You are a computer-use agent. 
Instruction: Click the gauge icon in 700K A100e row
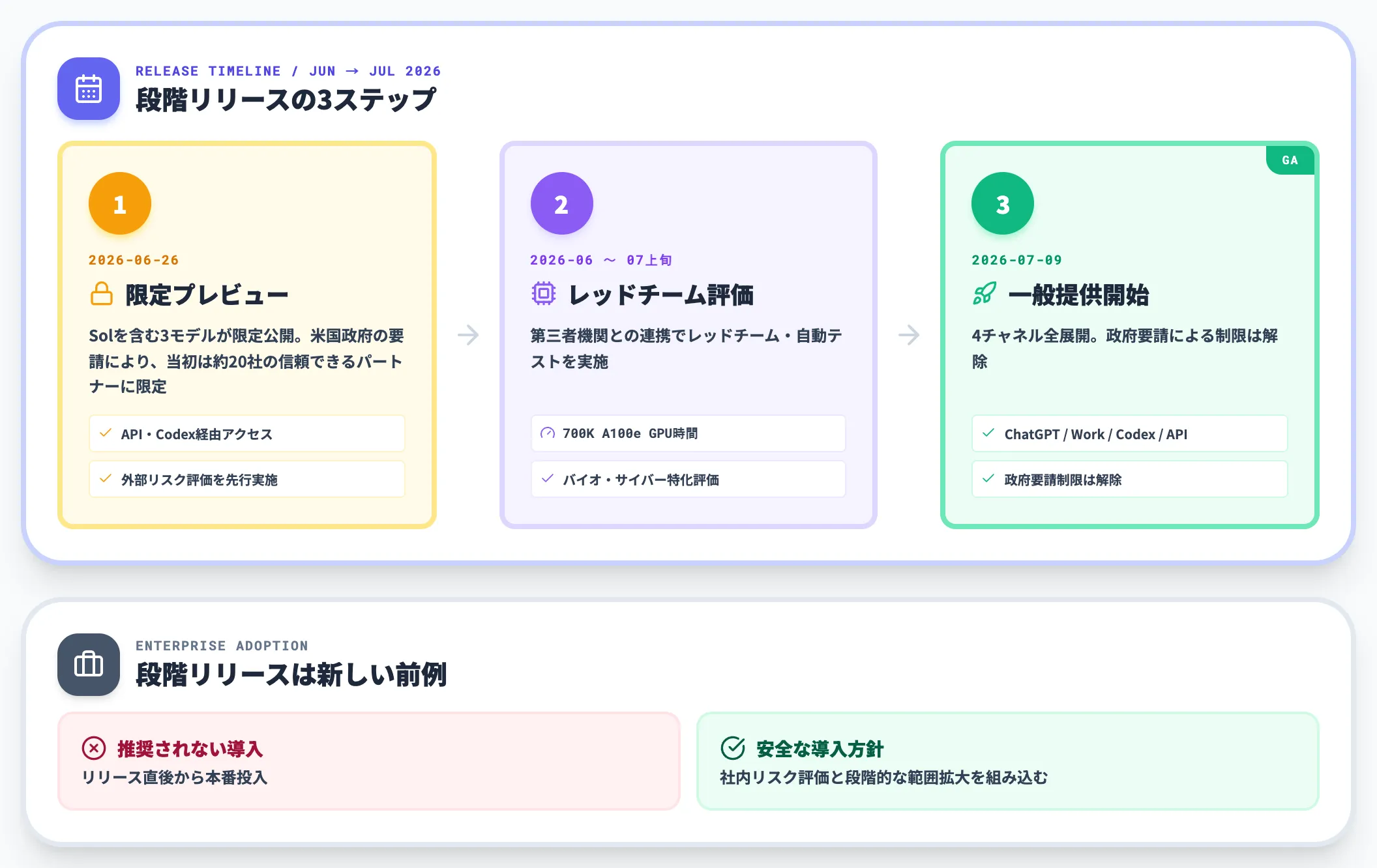(548, 433)
